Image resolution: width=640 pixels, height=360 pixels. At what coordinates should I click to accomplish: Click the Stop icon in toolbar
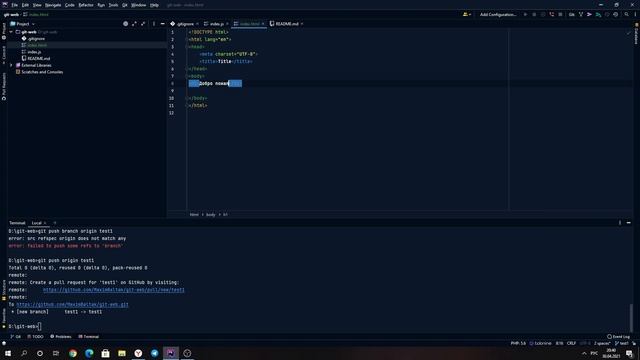(560, 14)
